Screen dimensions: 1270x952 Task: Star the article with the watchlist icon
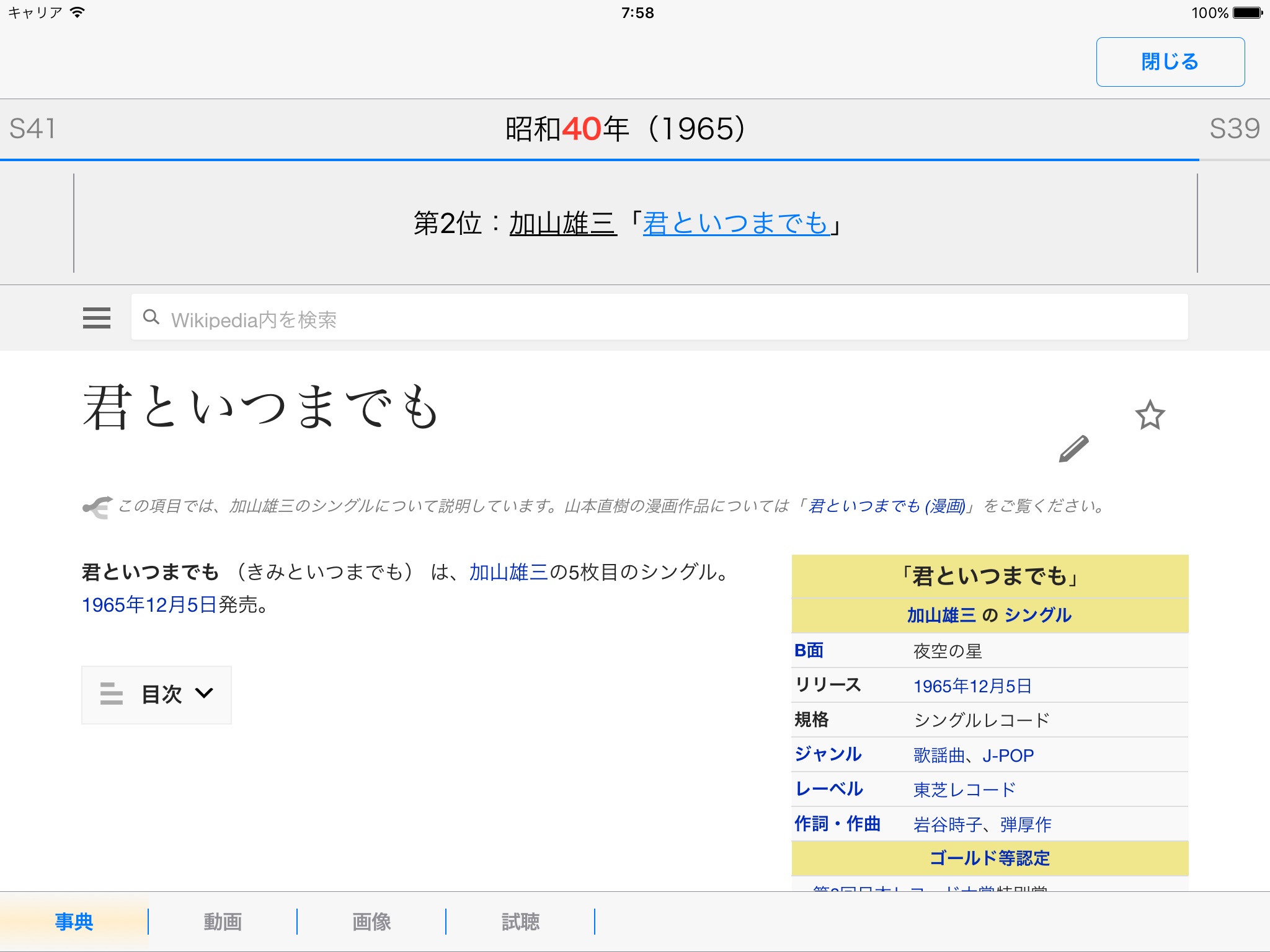[x=1150, y=415]
